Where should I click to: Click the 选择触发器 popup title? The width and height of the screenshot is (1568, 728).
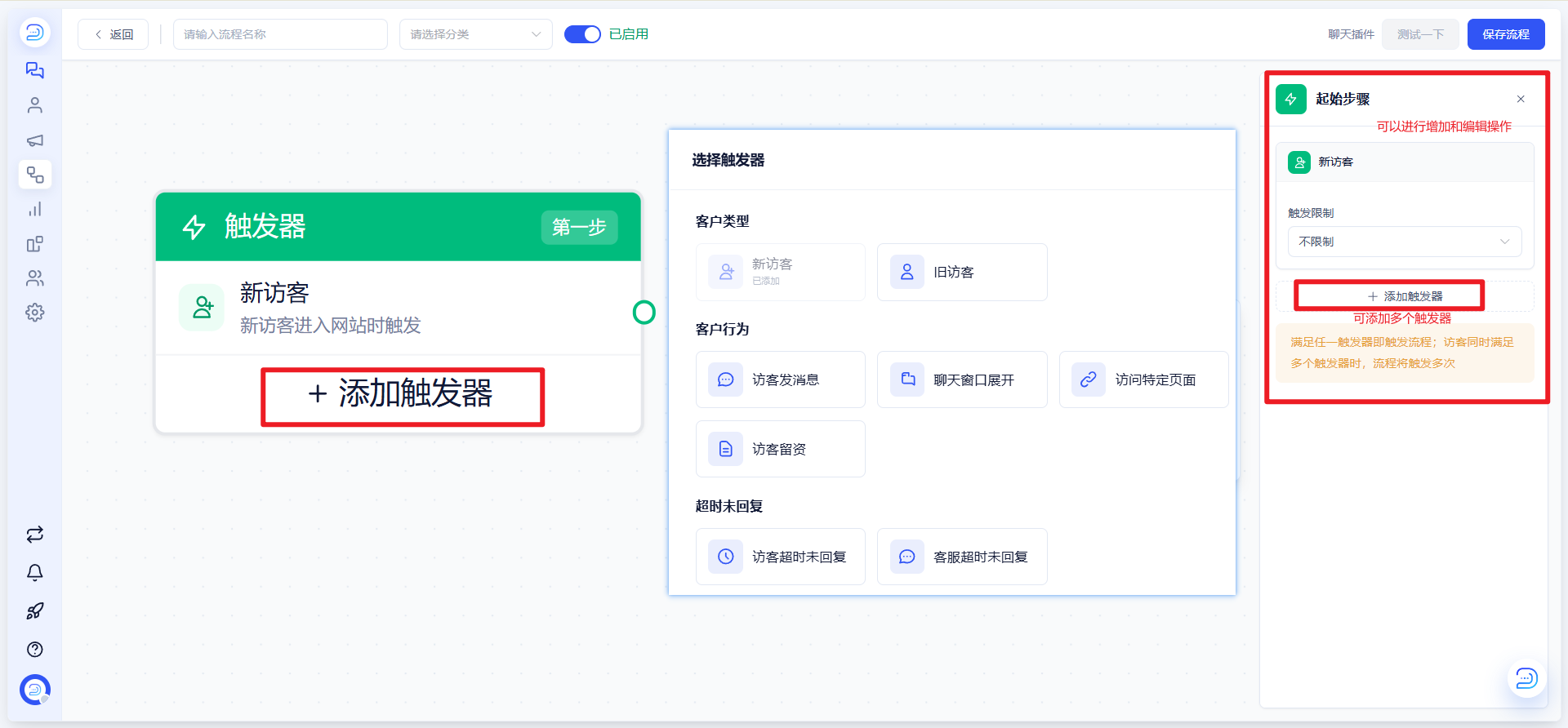point(728,160)
